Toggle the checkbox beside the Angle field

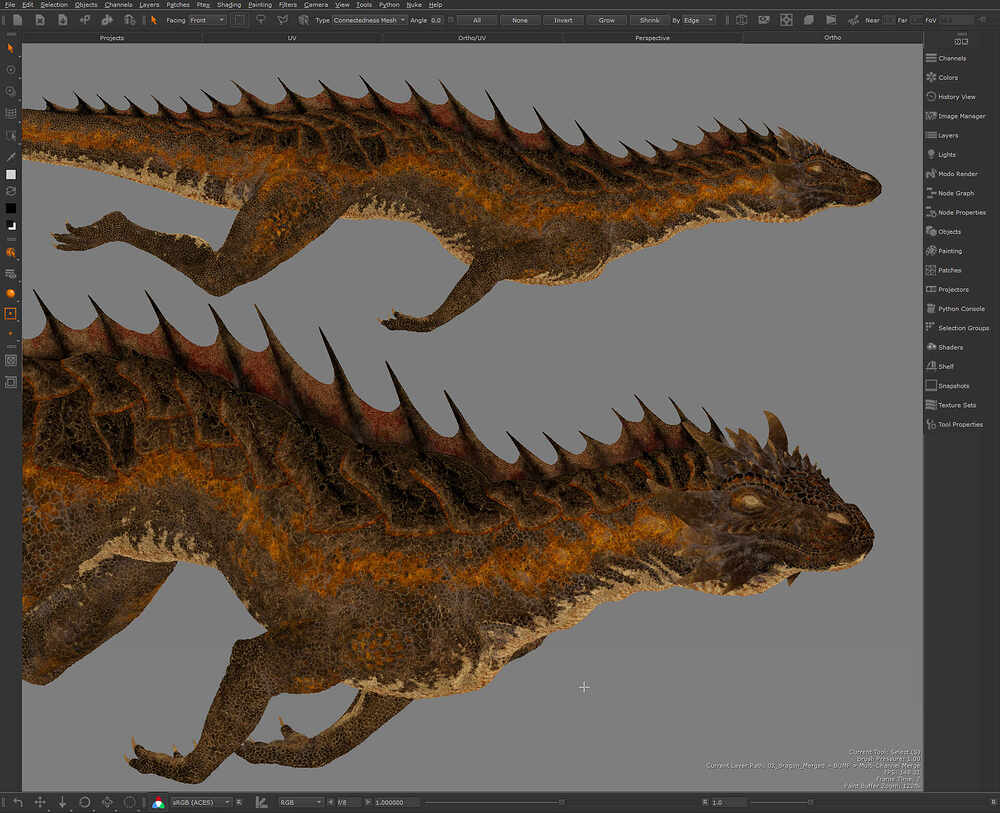tap(451, 20)
